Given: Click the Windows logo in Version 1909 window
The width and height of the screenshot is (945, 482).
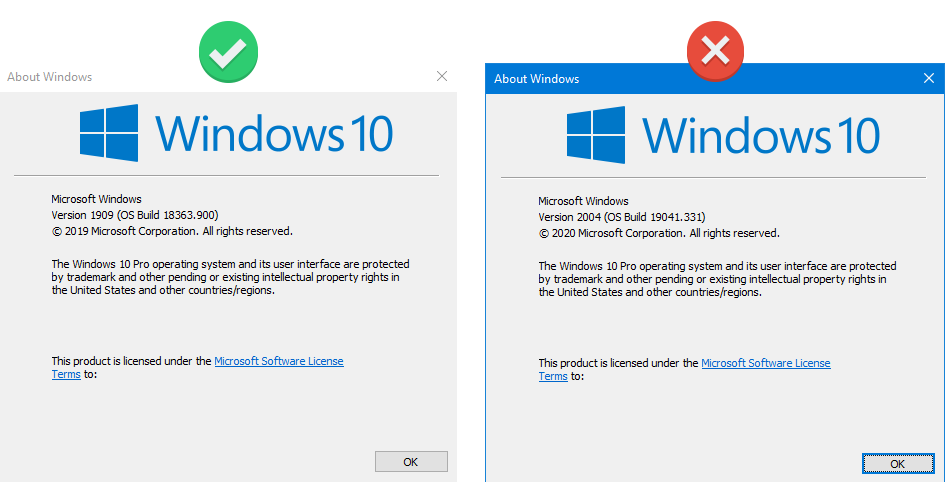Looking at the screenshot, I should click(109, 133).
